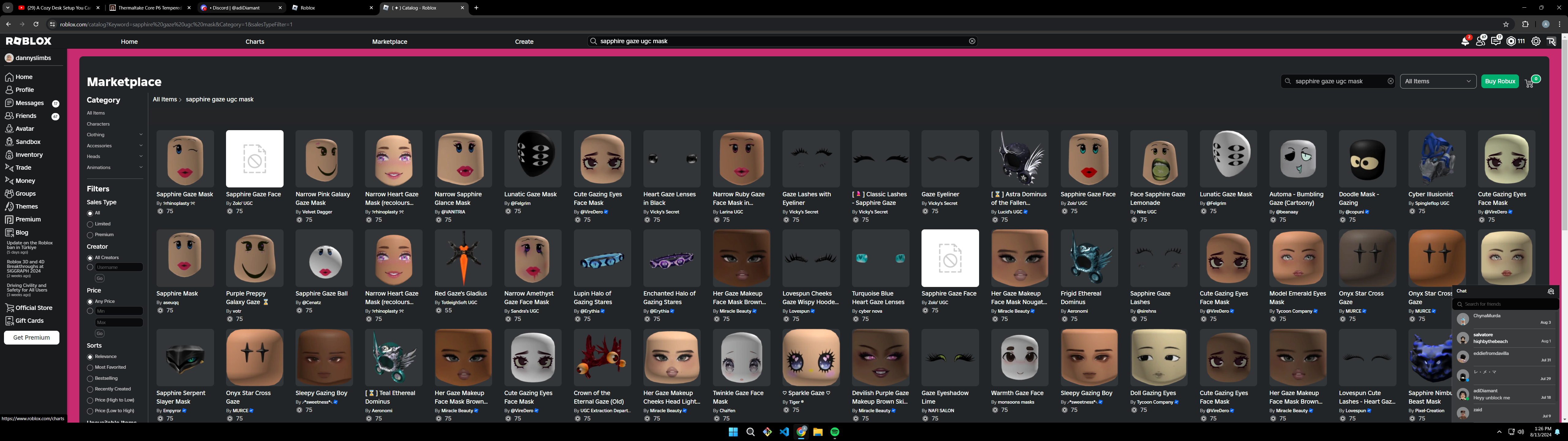This screenshot has width=1568, height=441.
Task: Go to Charts in top navigation
Action: click(254, 41)
